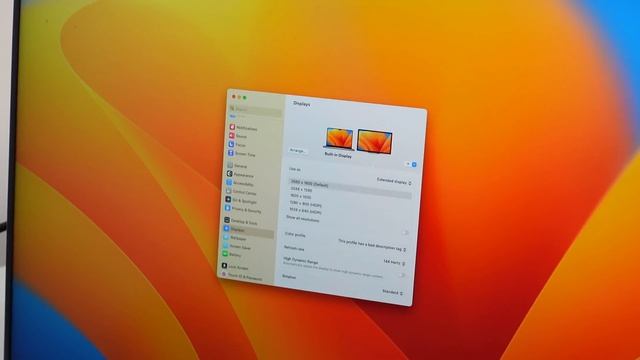The width and height of the screenshot is (640, 360).
Task: Open the Color profile dropdown
Action: pos(372,245)
